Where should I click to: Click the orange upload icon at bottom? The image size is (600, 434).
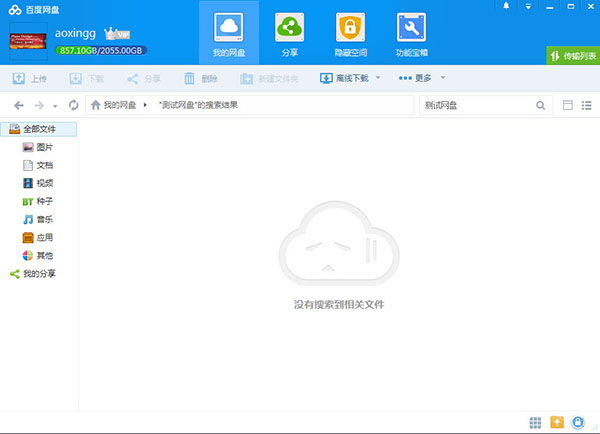tap(557, 422)
